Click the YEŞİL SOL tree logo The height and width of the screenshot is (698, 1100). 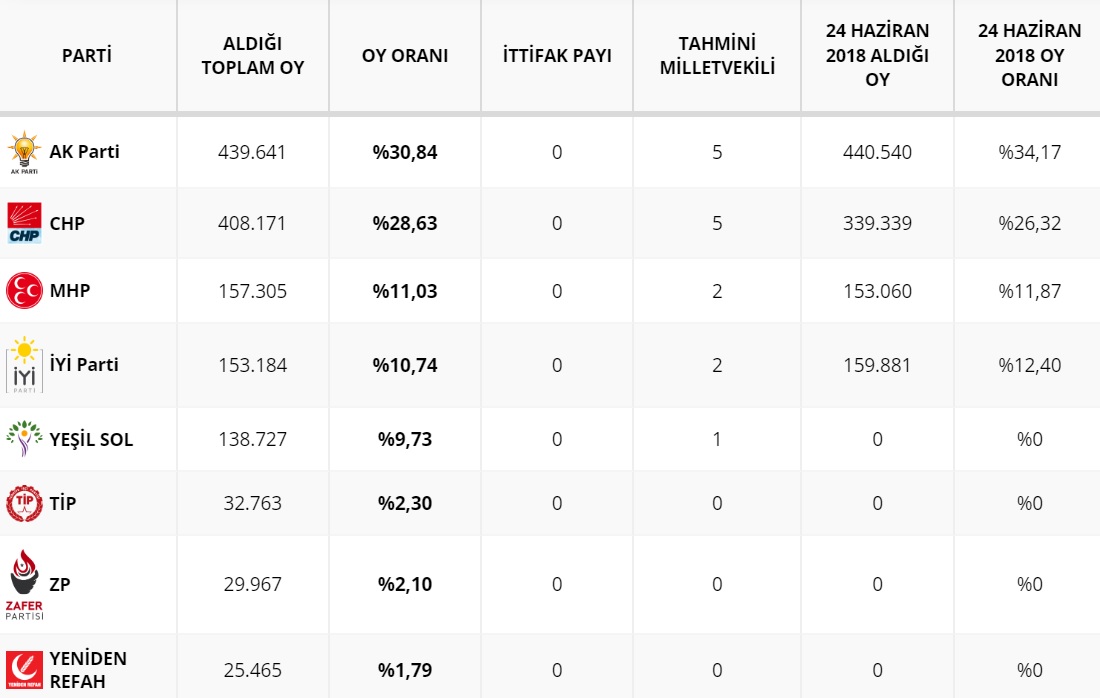[x=25, y=438]
